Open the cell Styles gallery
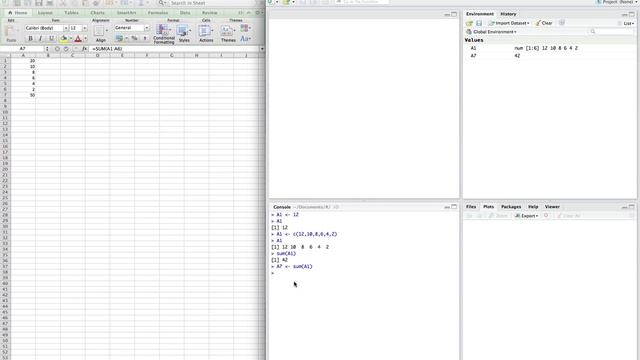 coord(184,33)
